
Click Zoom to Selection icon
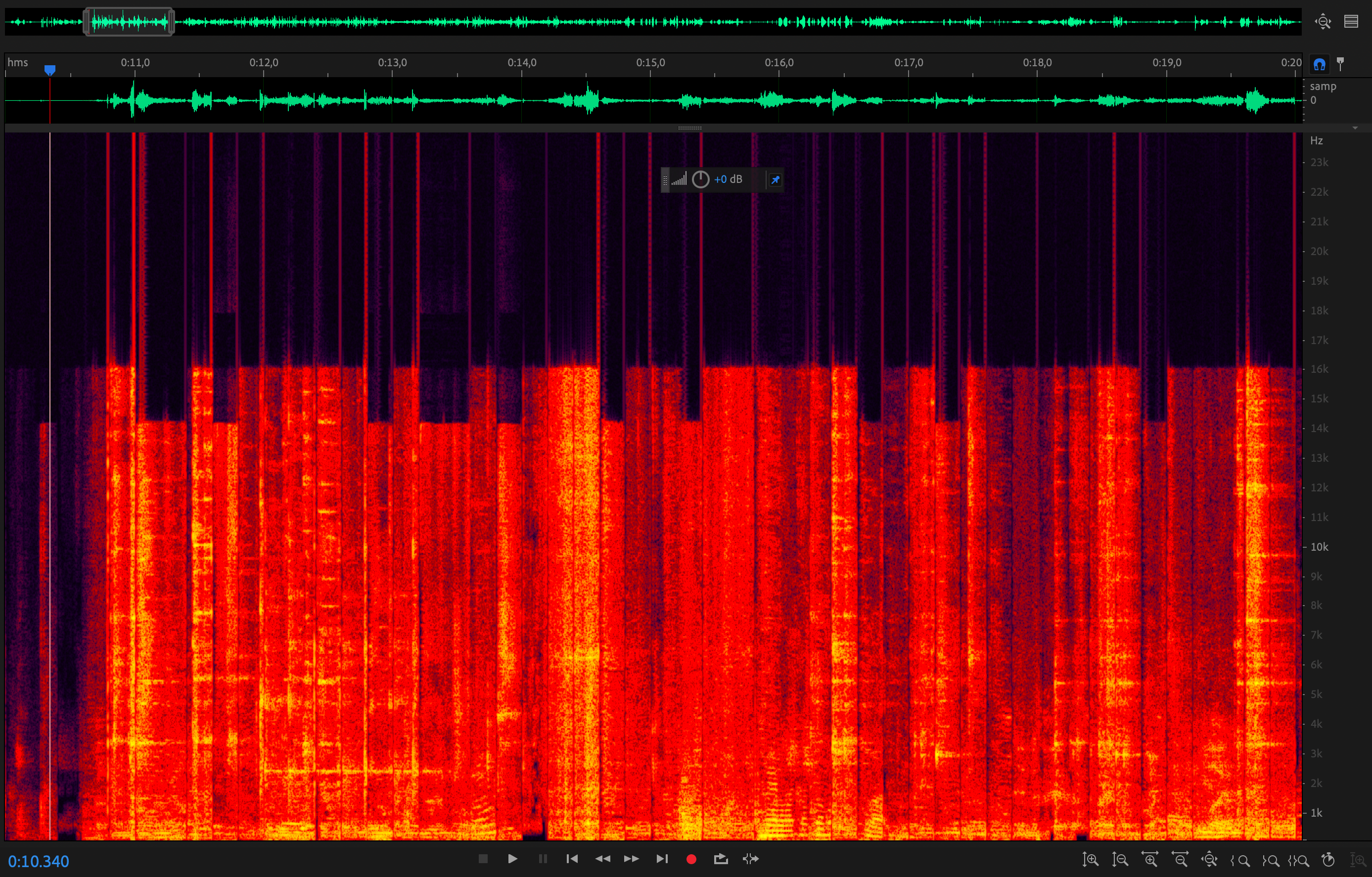[x=1298, y=860]
